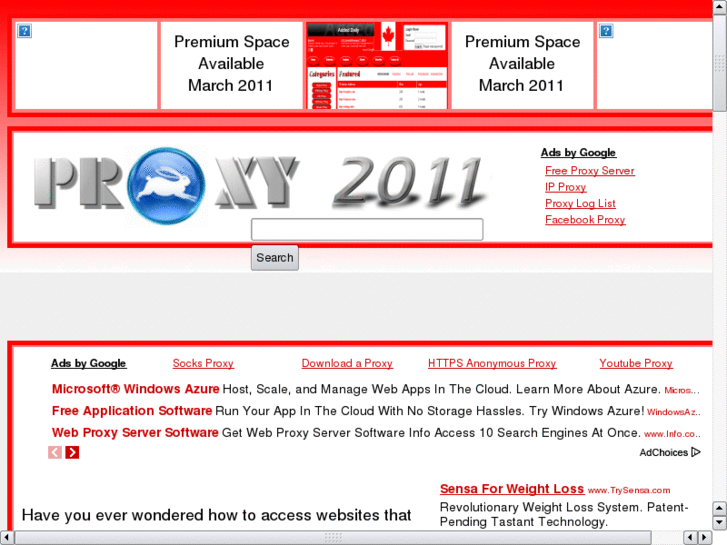Open the Socks Proxy link
This screenshot has width=727, height=545.
[x=203, y=363]
